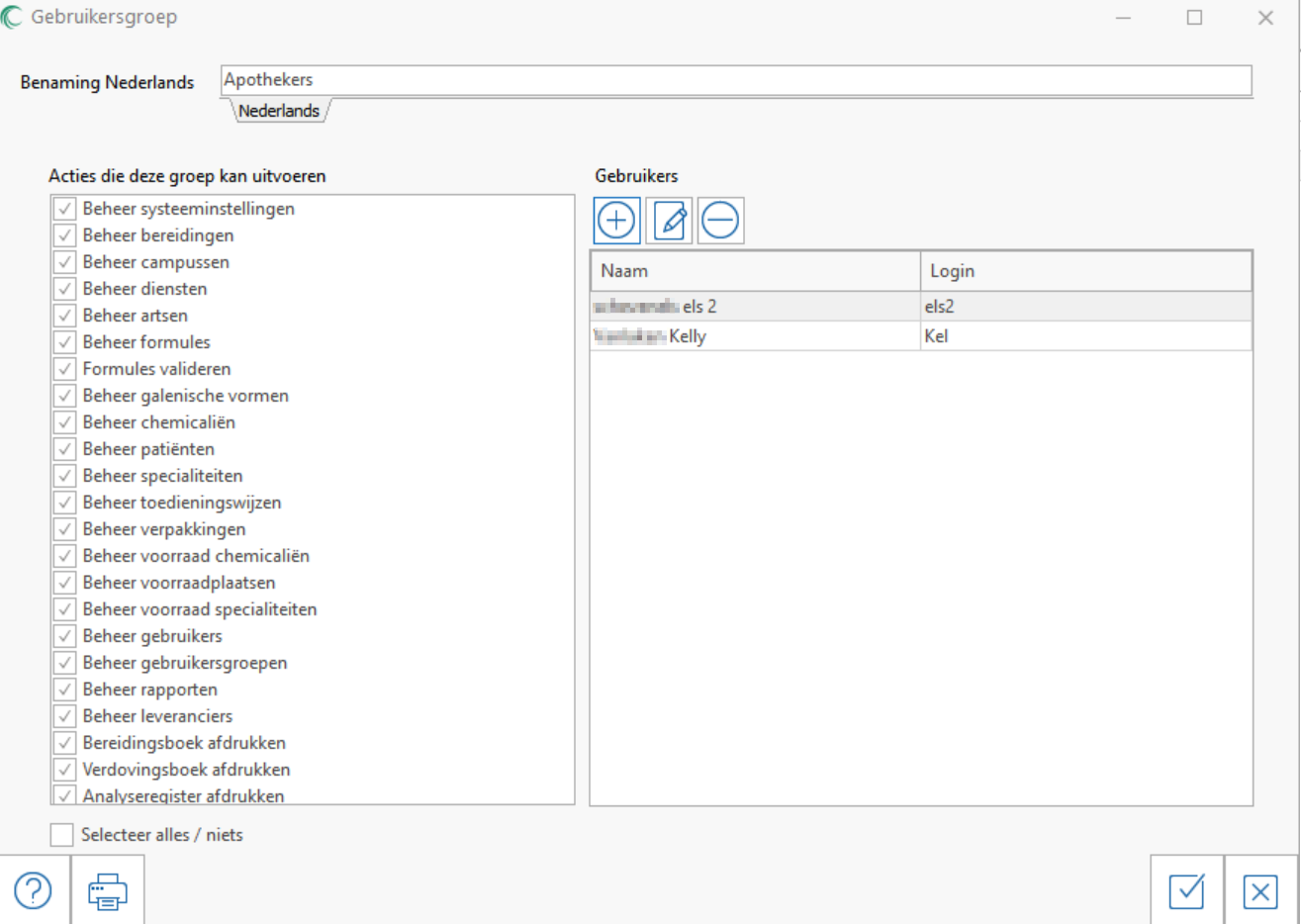Toggle Beheer voorraad chemicaliën checkbox

[65, 556]
